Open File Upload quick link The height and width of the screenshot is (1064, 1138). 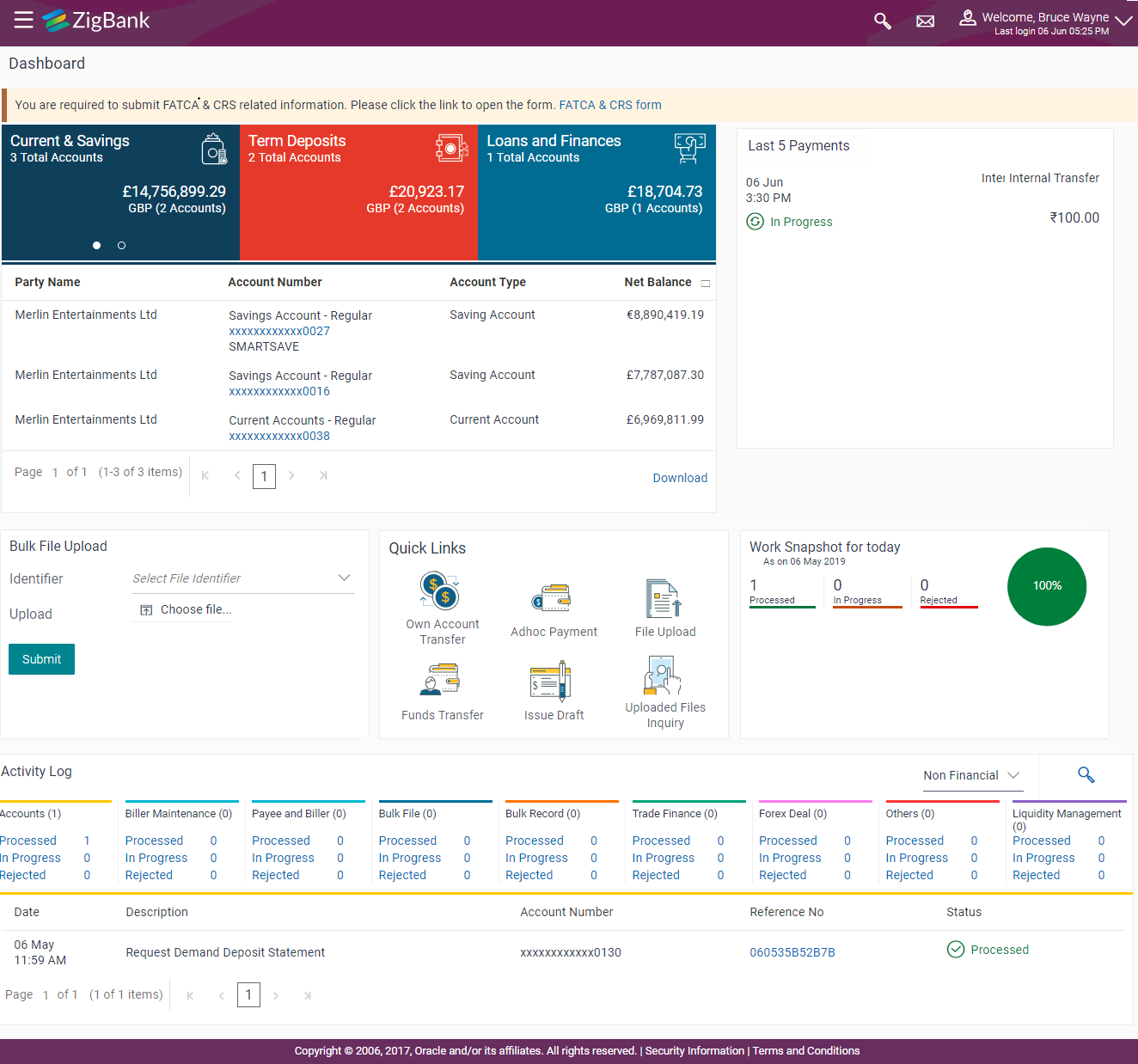(665, 608)
